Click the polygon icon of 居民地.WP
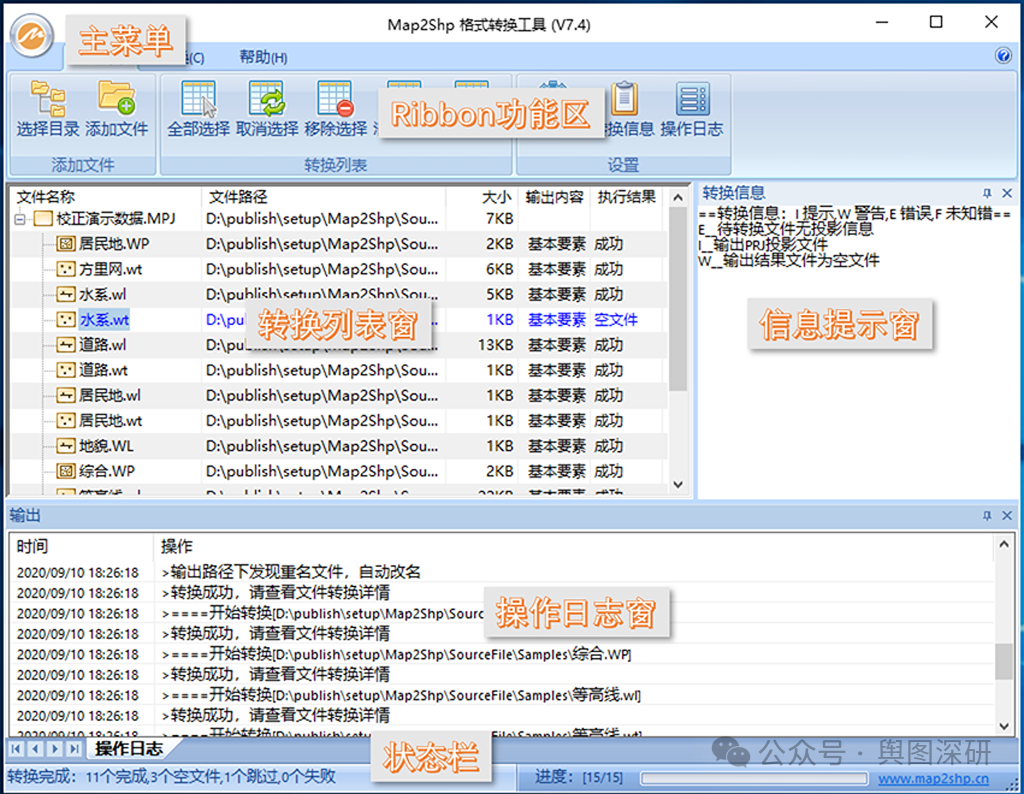 pos(65,244)
